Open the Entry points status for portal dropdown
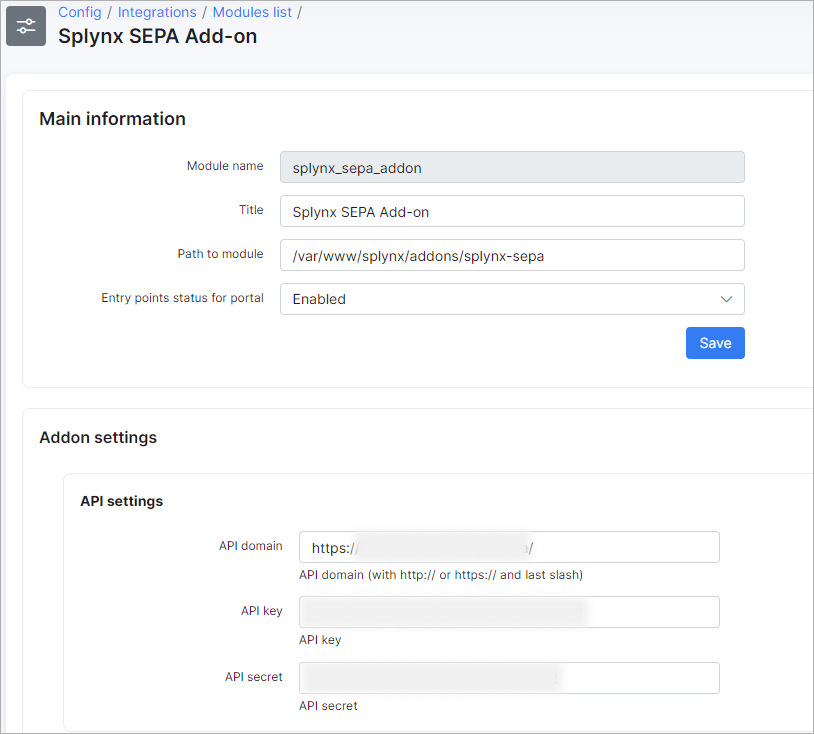Image resolution: width=814 pixels, height=734 pixels. tap(512, 299)
